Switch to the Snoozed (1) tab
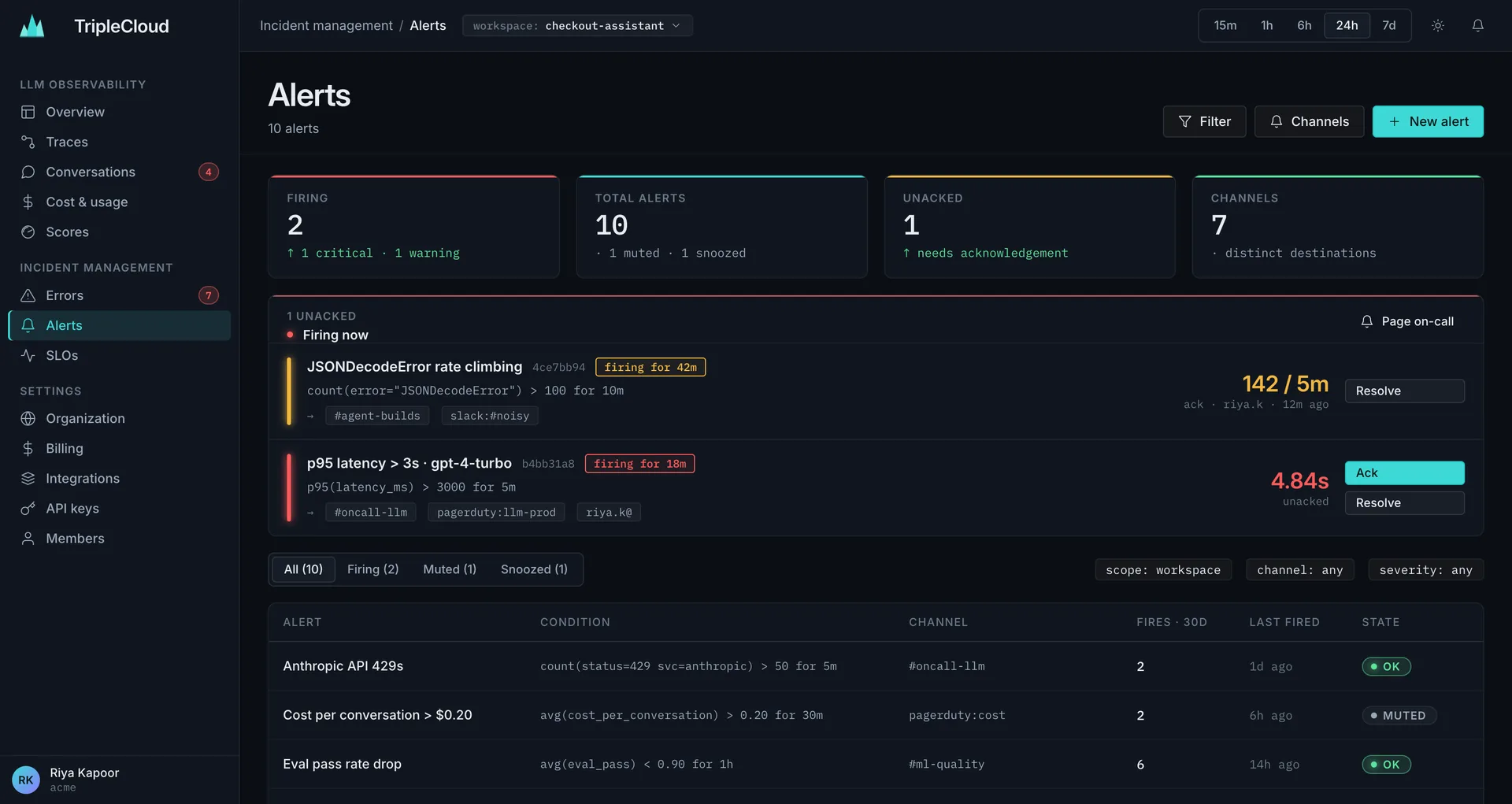Viewport: 1512px width, 804px height. coord(534,569)
